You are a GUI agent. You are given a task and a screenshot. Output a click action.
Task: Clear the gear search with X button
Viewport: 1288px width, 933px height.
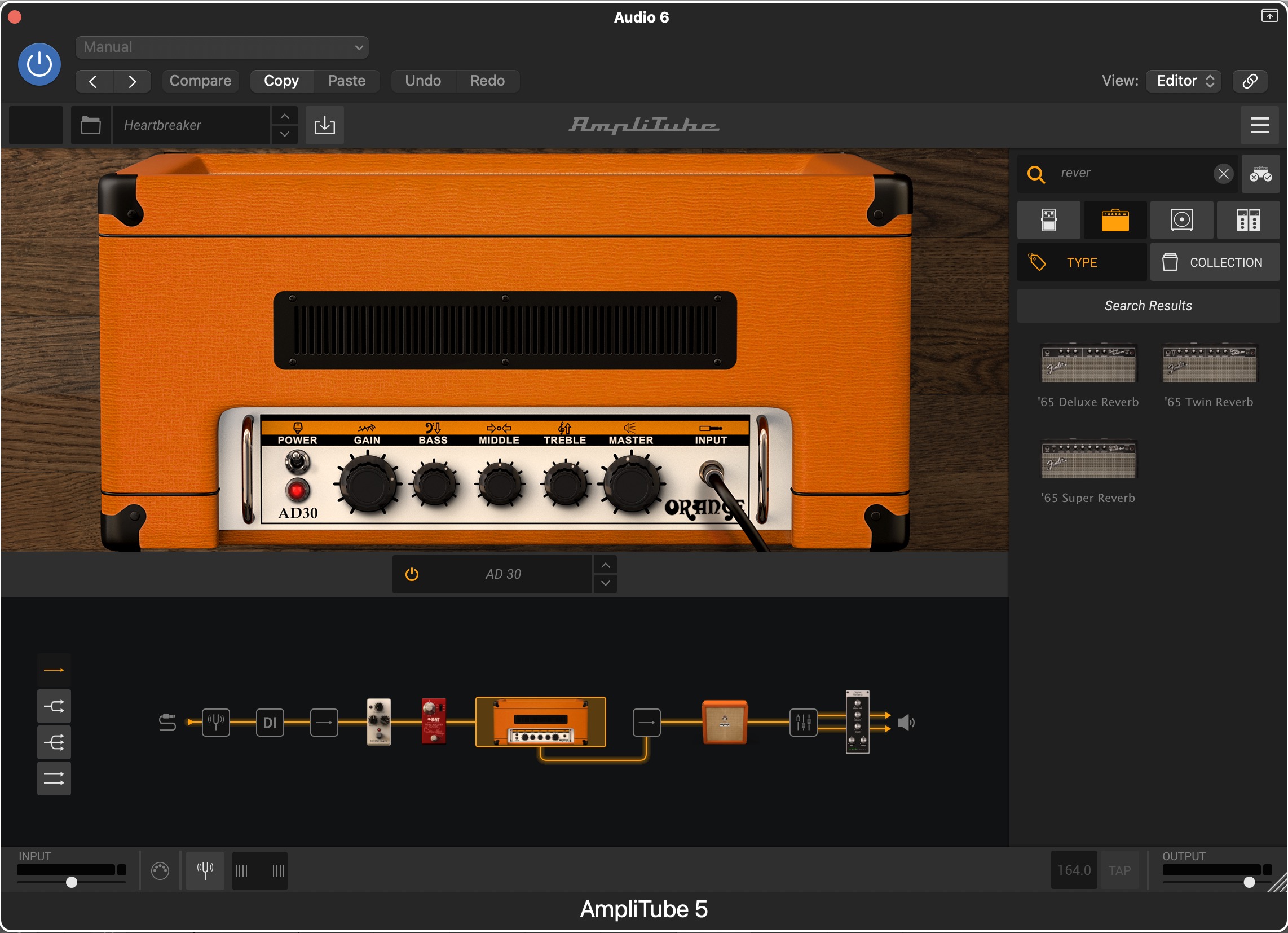pos(1224,173)
